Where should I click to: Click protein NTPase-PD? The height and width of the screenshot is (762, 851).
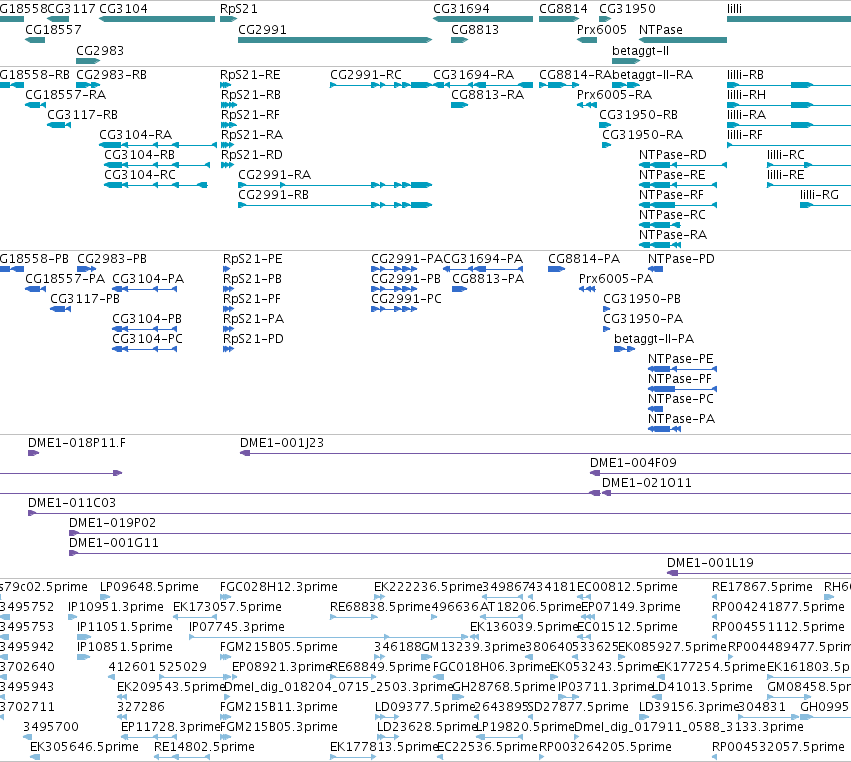click(x=681, y=259)
